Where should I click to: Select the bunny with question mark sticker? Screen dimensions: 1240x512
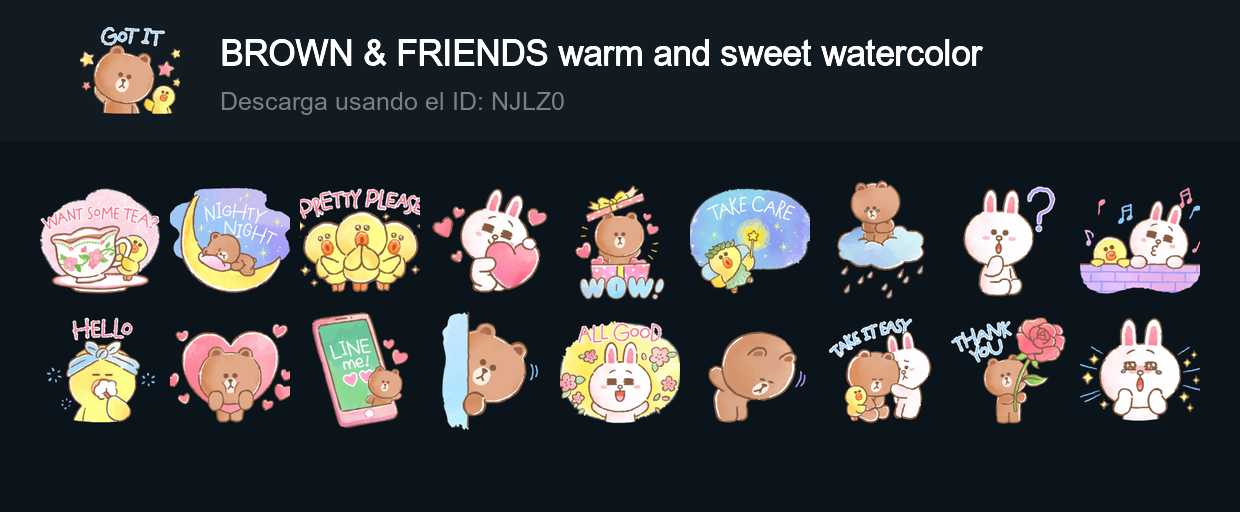[1010, 240]
